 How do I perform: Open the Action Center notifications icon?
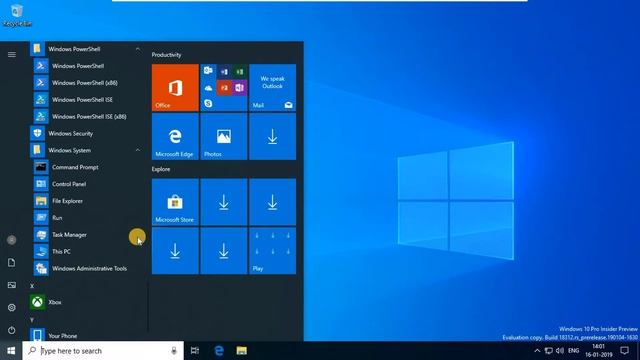[624, 351]
